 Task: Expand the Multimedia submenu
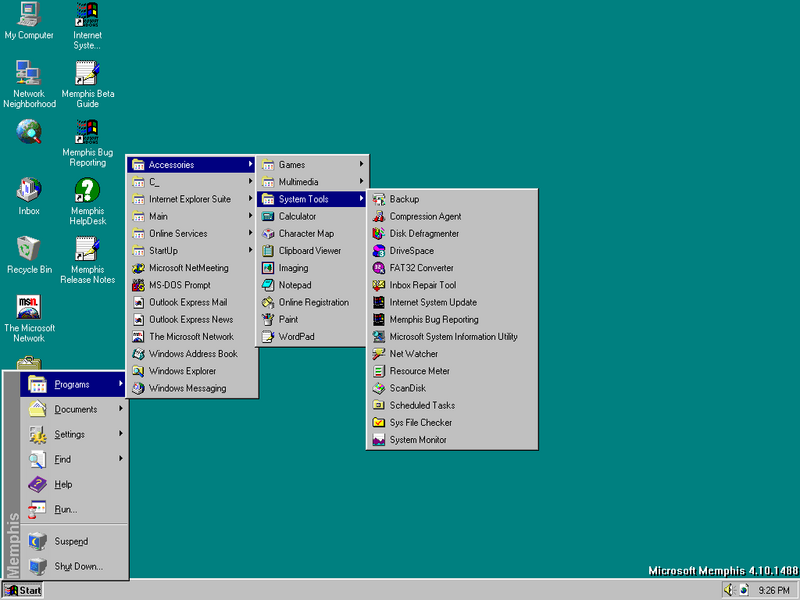298,182
